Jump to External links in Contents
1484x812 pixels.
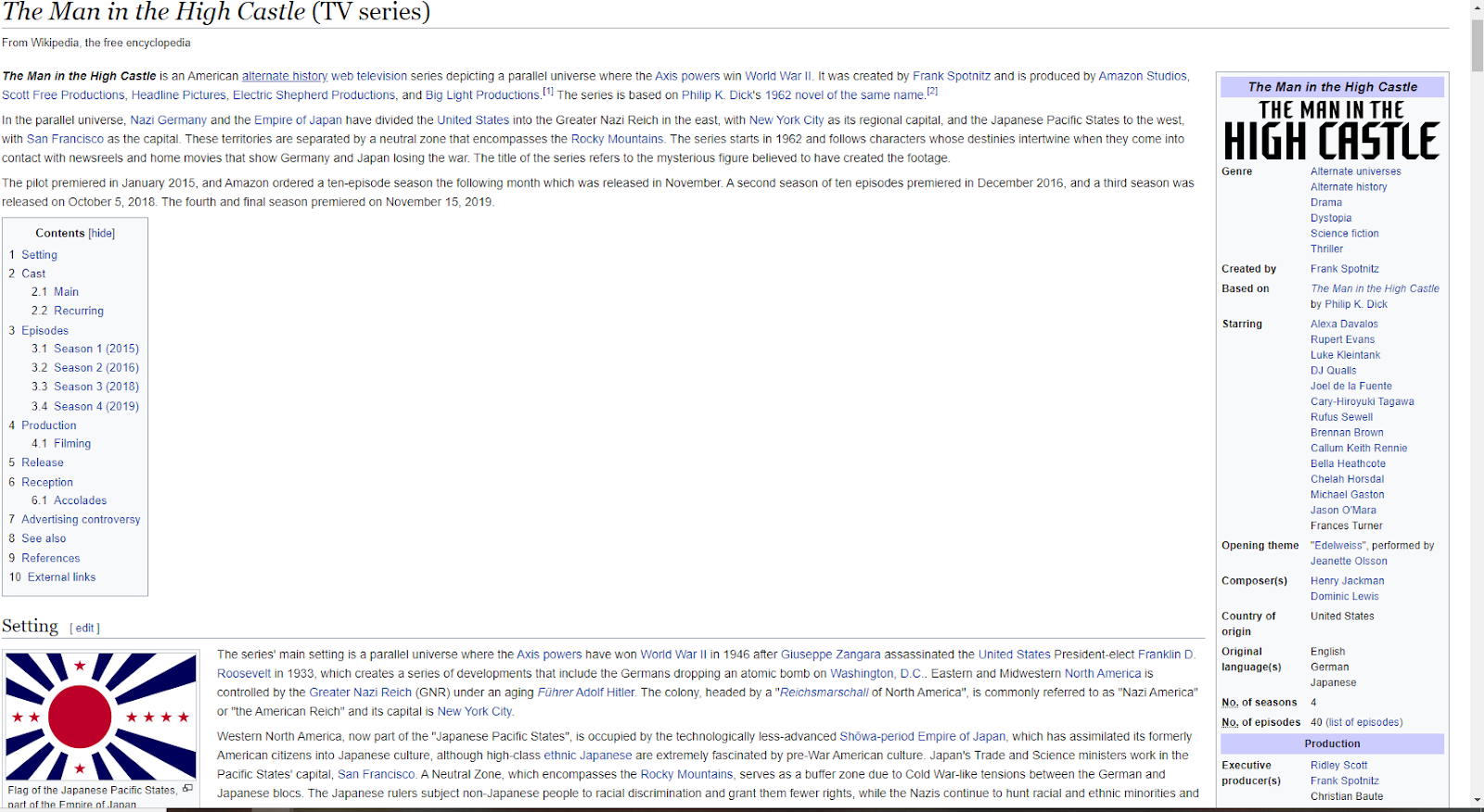point(61,577)
